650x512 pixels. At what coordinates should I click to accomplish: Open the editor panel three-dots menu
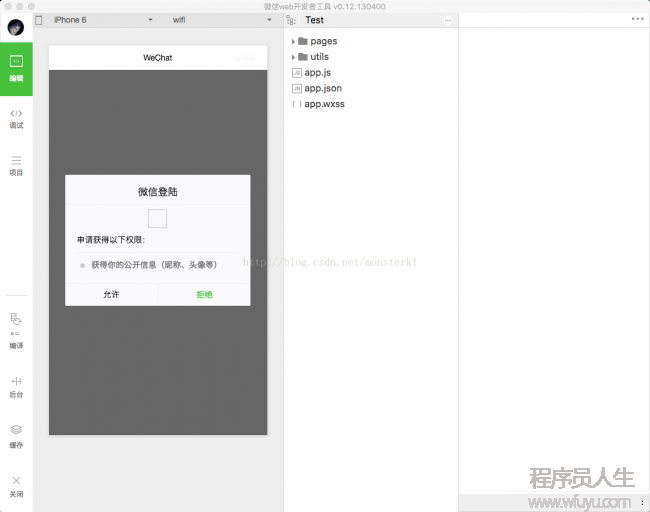[638, 19]
